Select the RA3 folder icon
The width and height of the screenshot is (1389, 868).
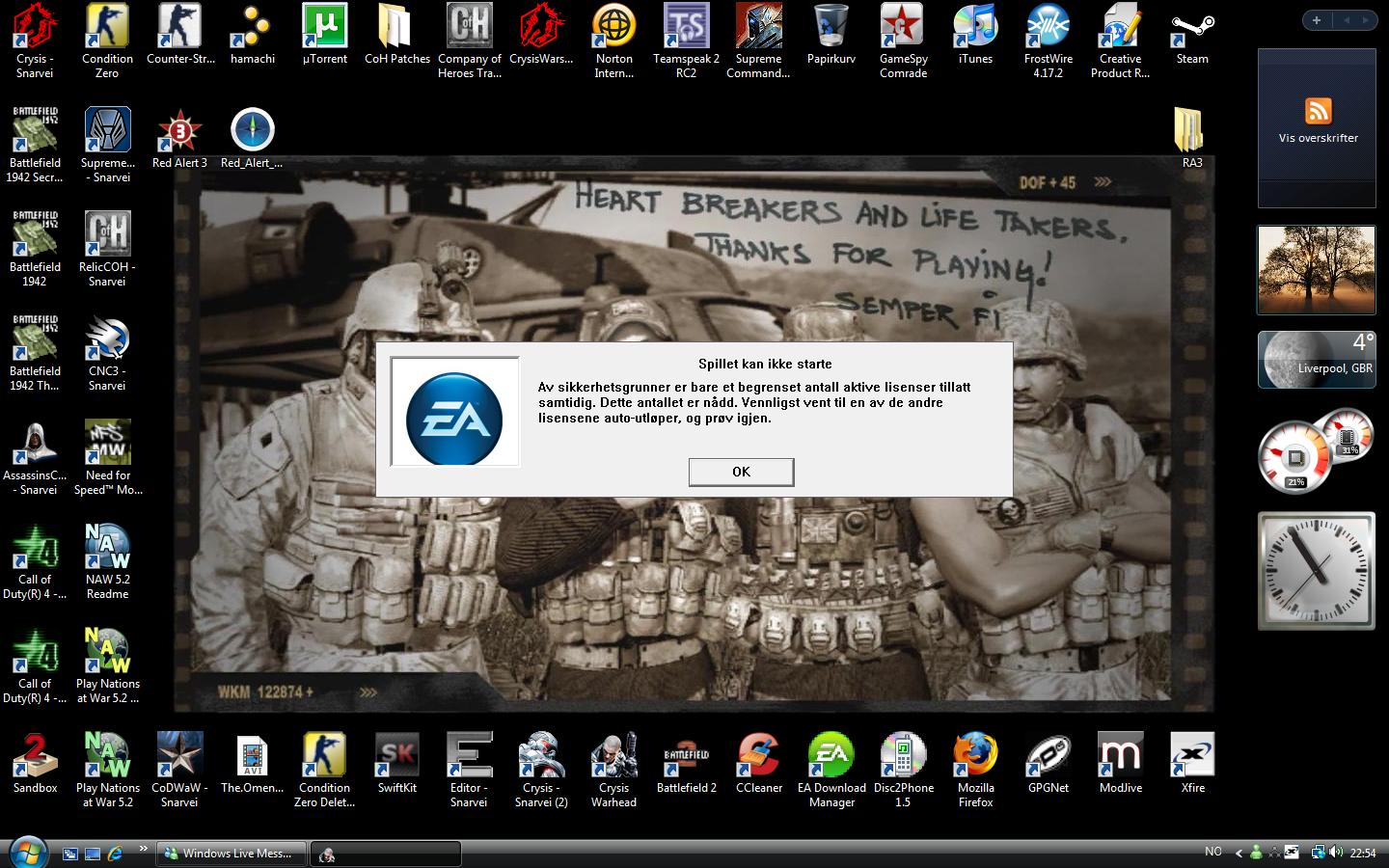pyautogui.click(x=1192, y=138)
